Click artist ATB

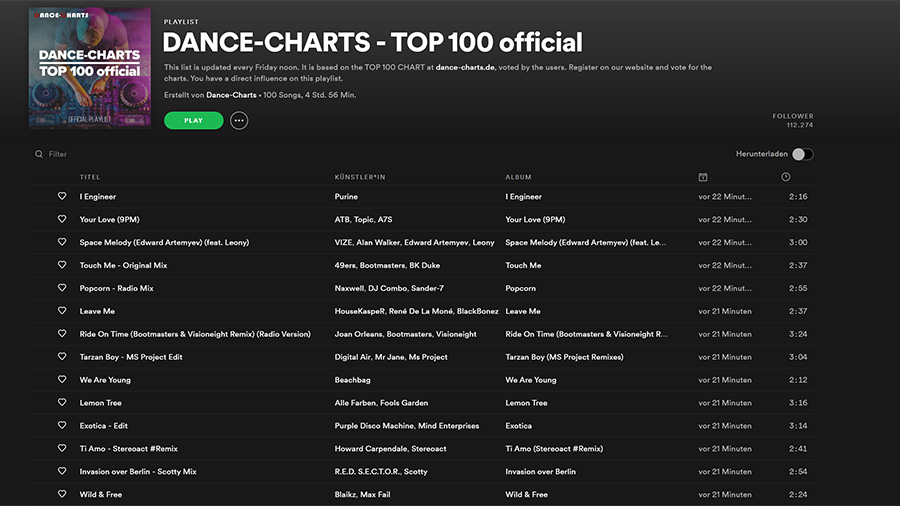tap(342, 220)
